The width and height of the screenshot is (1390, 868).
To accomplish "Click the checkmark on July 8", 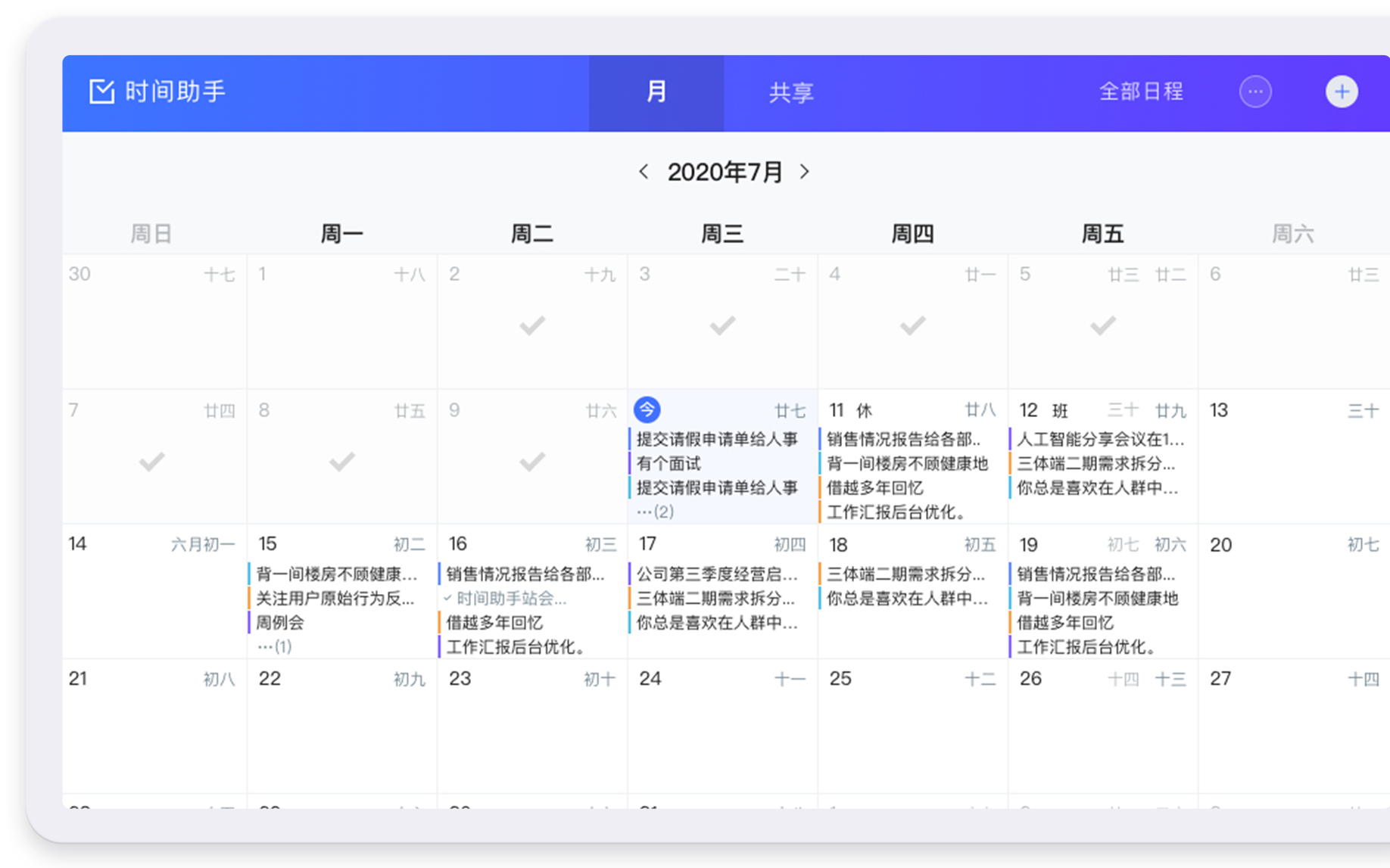I will tap(342, 461).
